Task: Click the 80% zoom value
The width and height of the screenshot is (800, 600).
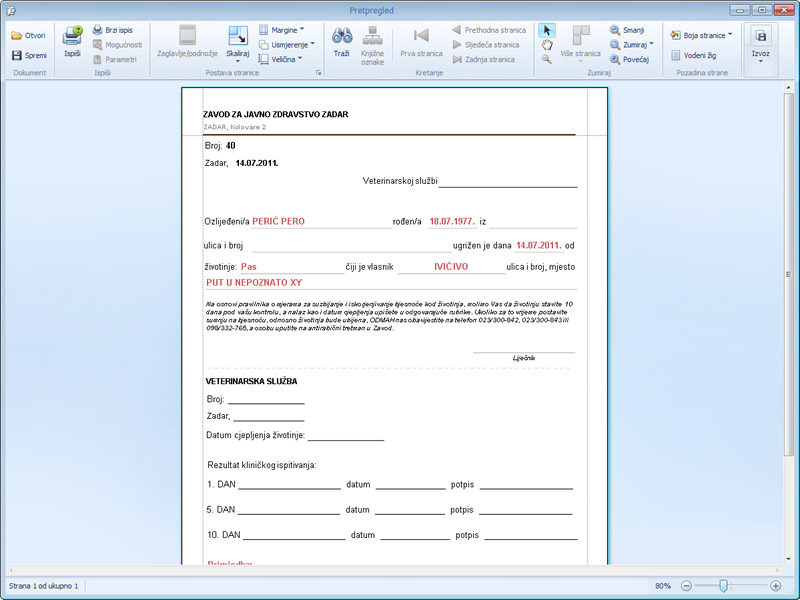Action: 663,586
